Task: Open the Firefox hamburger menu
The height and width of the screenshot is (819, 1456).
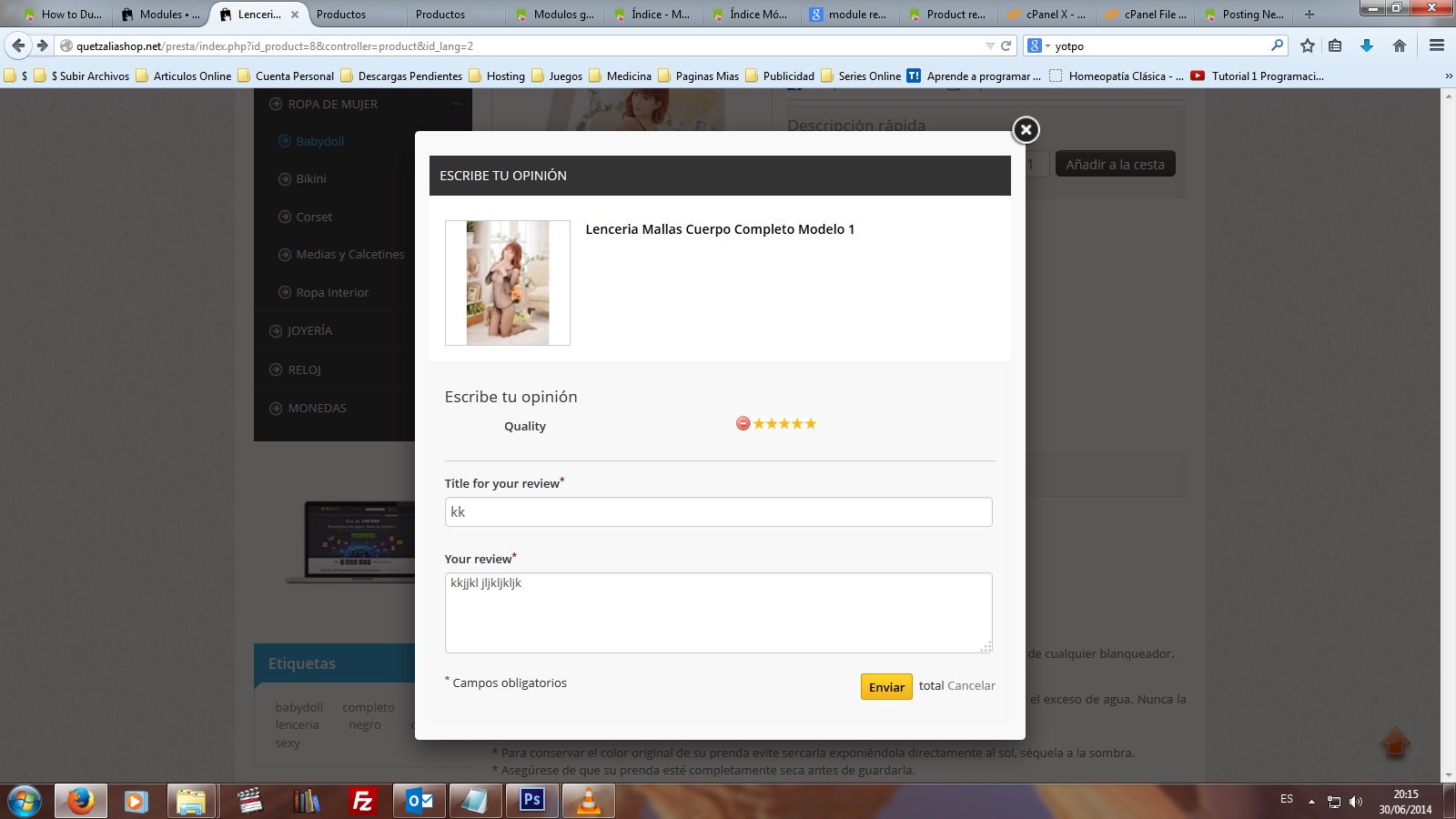Action: 1437,45
